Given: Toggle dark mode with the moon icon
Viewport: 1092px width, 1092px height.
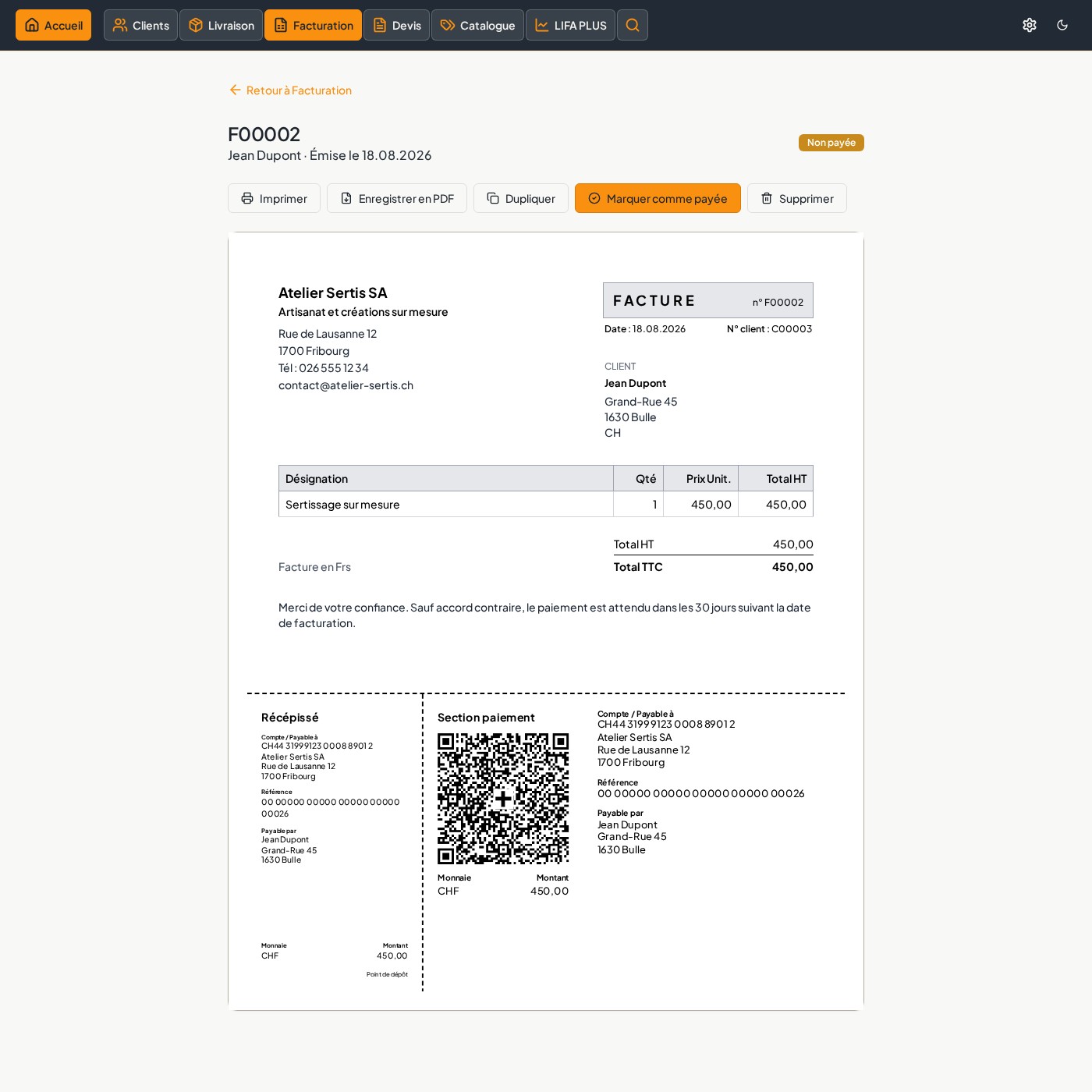Looking at the screenshot, I should coord(1062,25).
